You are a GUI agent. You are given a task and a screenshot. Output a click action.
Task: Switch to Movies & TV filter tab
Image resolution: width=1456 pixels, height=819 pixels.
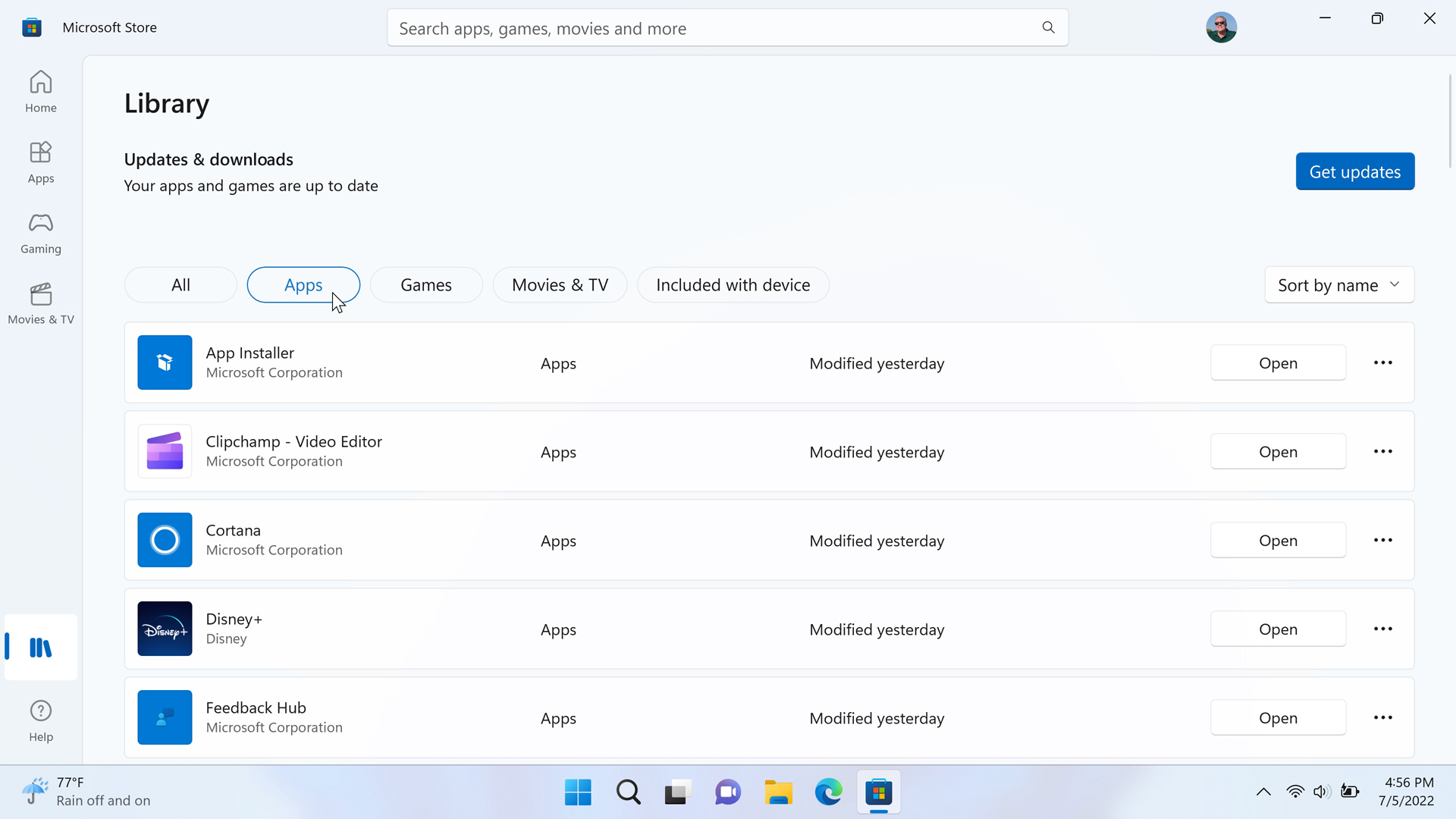(560, 285)
